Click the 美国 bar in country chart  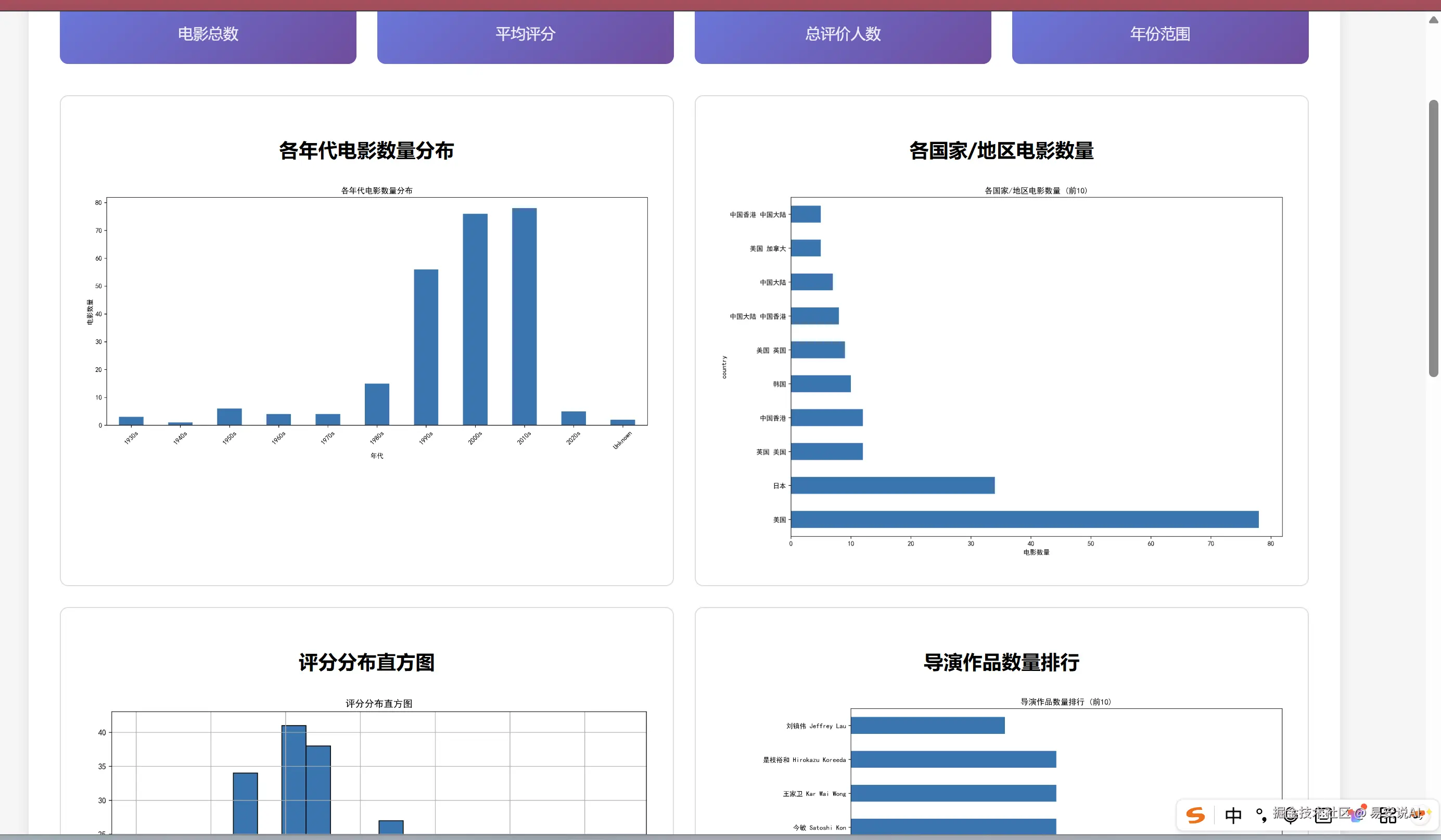tap(1024, 520)
